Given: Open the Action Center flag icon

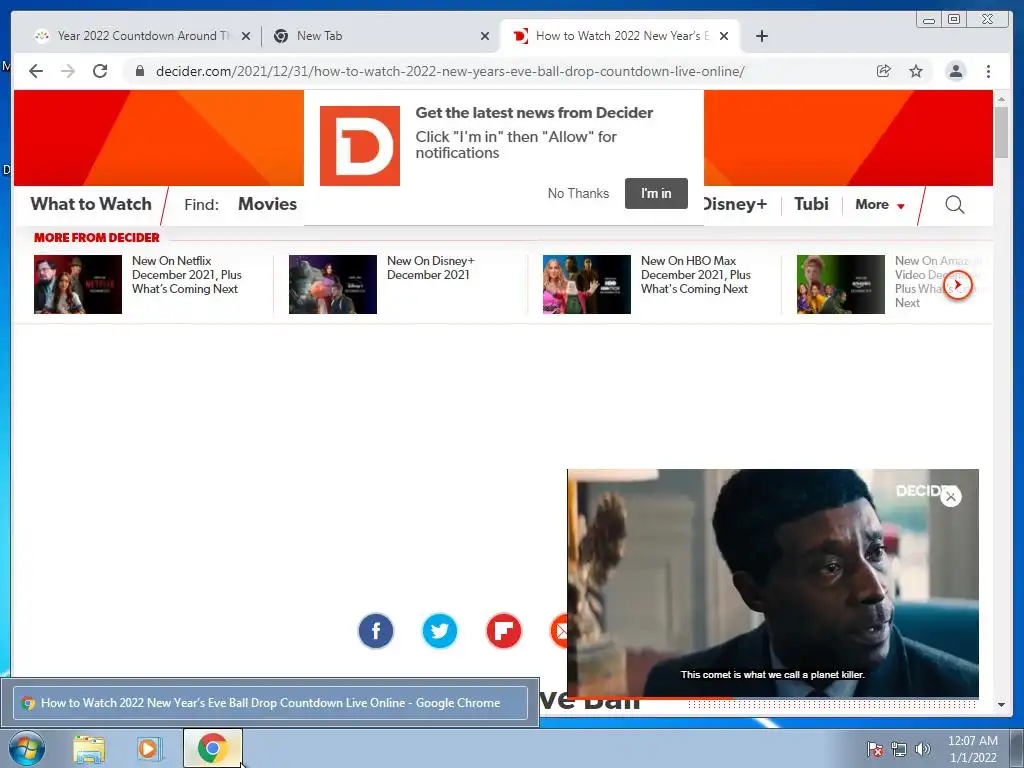Looking at the screenshot, I should click(x=874, y=749).
